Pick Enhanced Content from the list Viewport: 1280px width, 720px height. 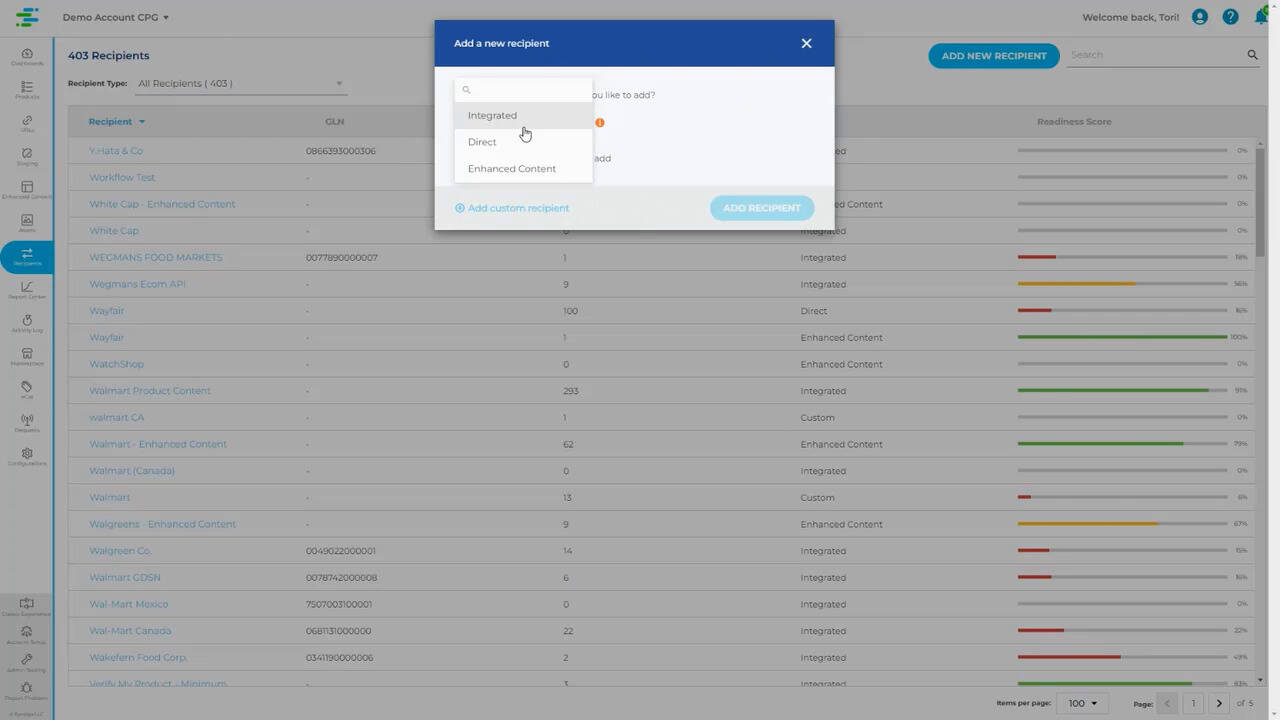(x=511, y=169)
